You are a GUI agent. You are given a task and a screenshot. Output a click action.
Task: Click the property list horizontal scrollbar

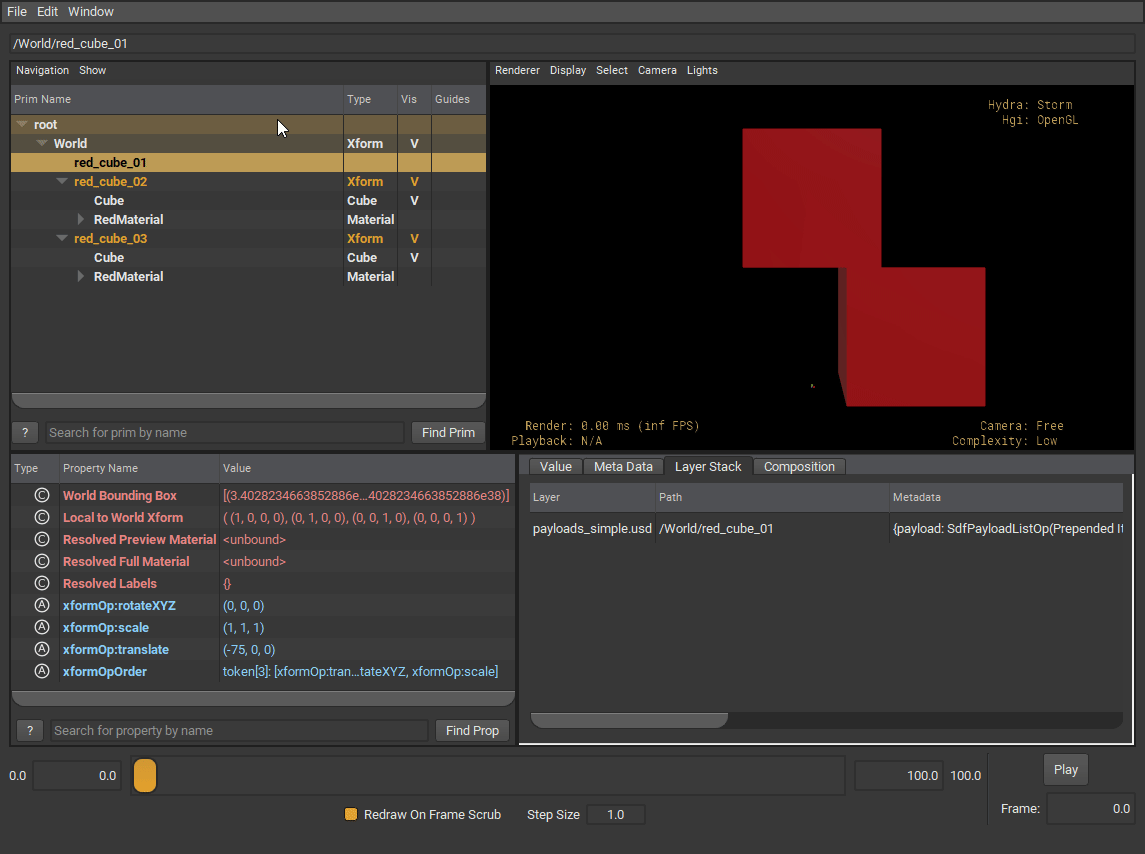(263, 698)
